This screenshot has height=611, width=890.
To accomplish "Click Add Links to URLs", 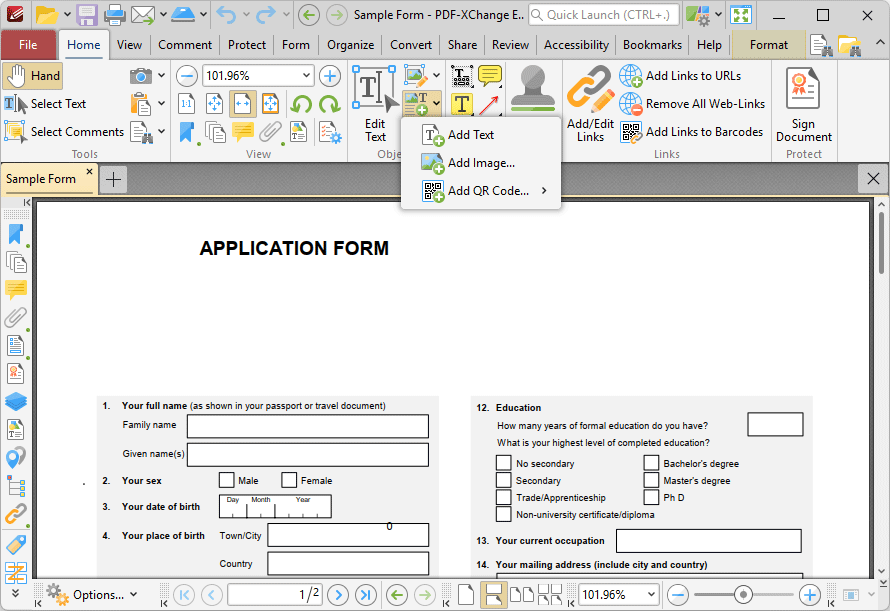I will [x=681, y=76].
